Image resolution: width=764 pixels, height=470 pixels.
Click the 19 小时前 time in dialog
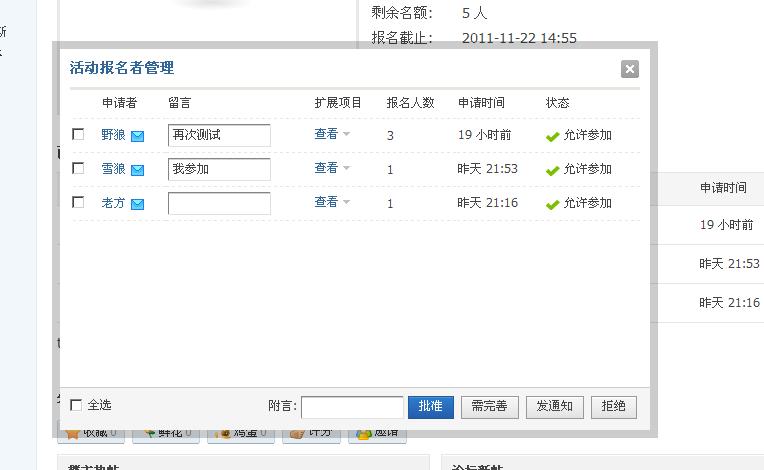[x=484, y=135]
